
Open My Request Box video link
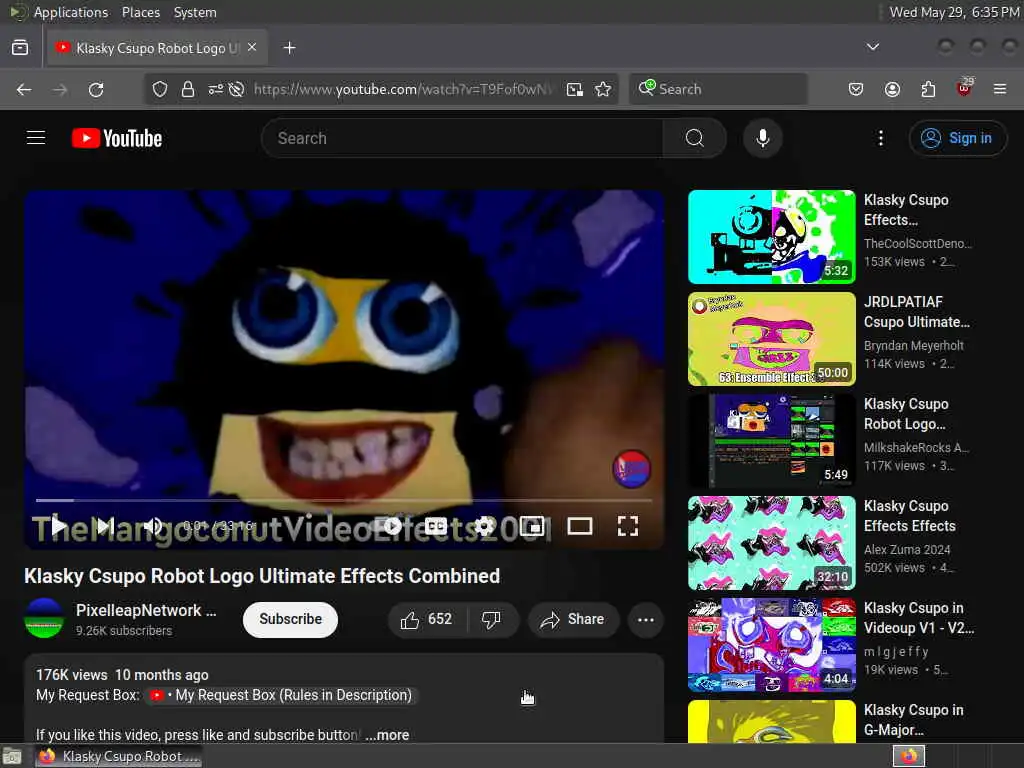click(282, 695)
